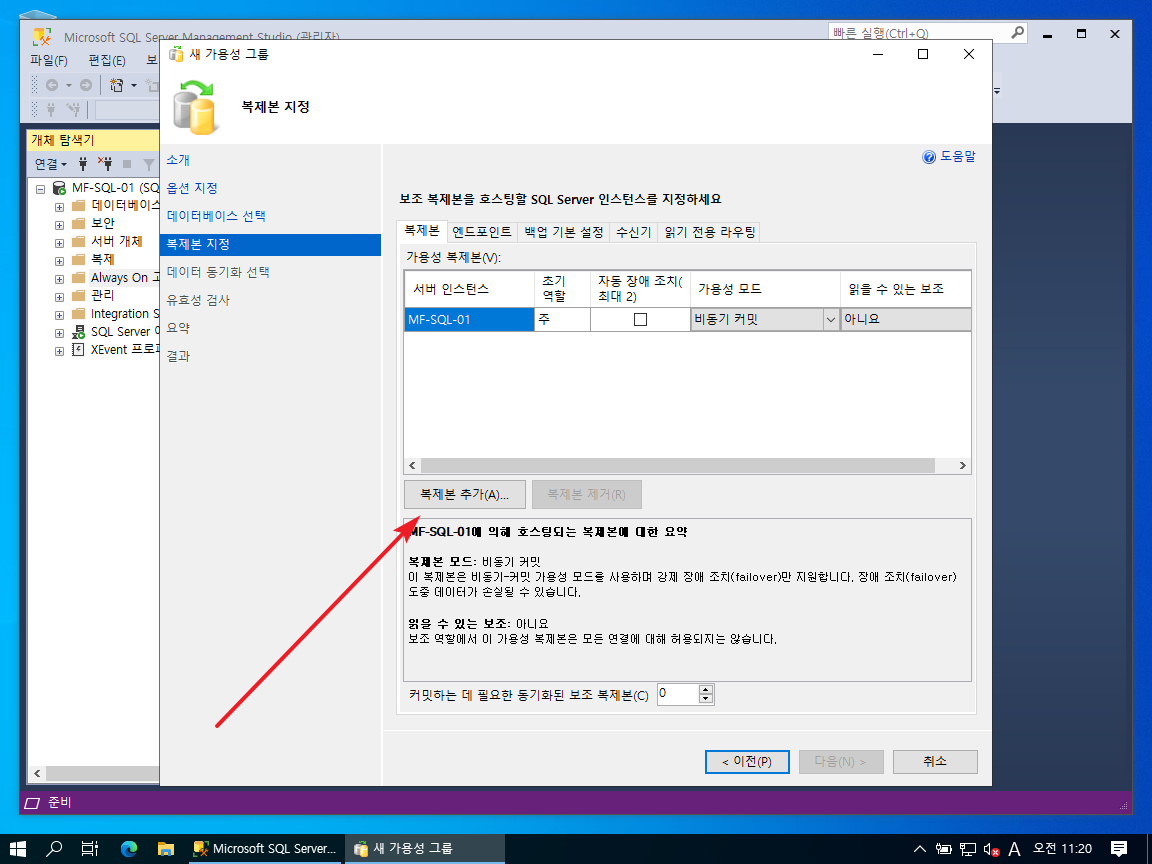Select the SQL Server Agent icon in tree

point(79,332)
